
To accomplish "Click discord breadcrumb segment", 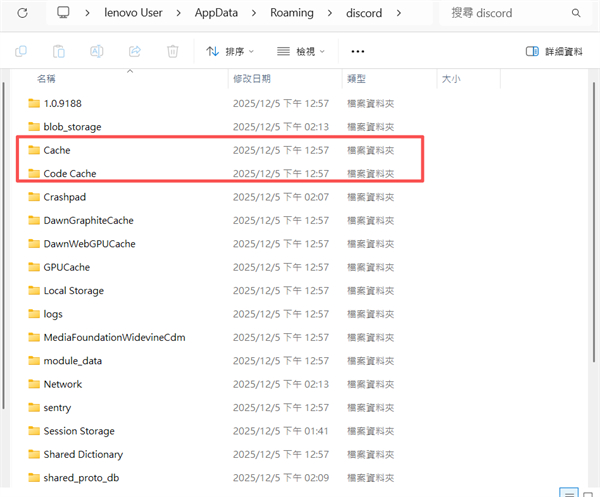I will pyautogui.click(x=364, y=13).
